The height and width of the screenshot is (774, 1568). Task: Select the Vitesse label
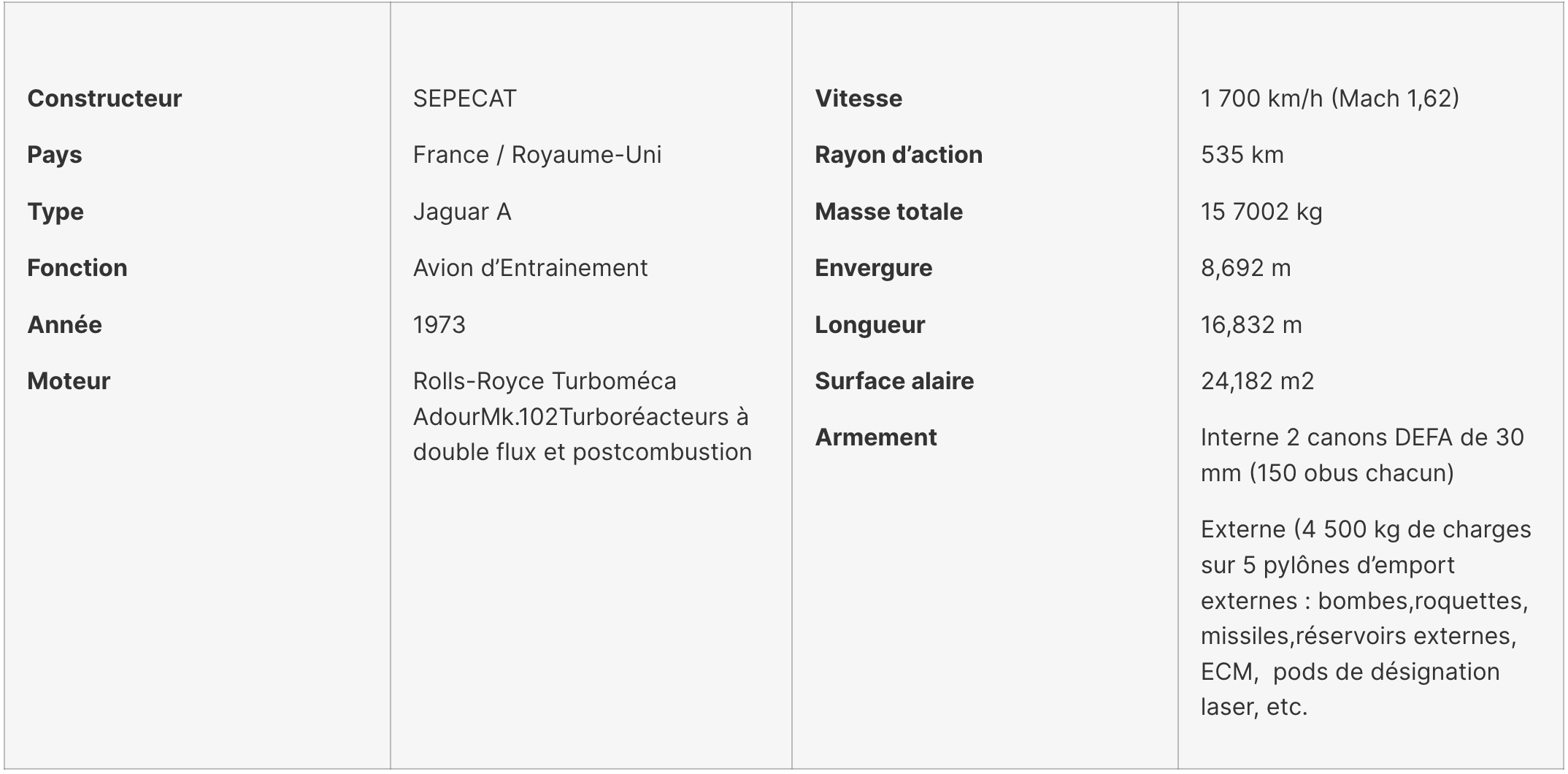[858, 99]
